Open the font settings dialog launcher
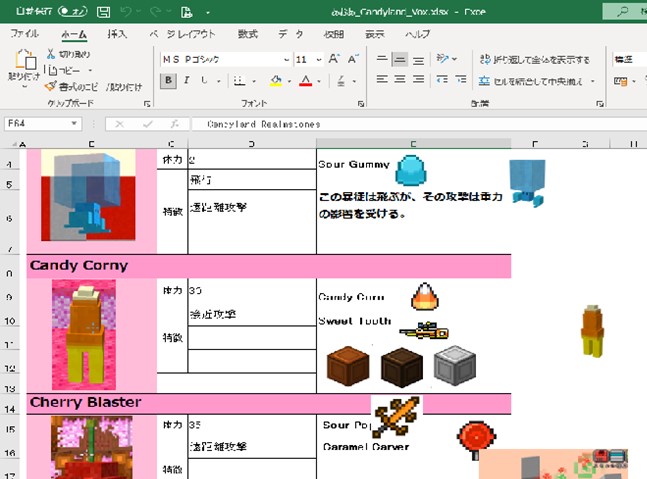This screenshot has width=647, height=479. (x=361, y=104)
